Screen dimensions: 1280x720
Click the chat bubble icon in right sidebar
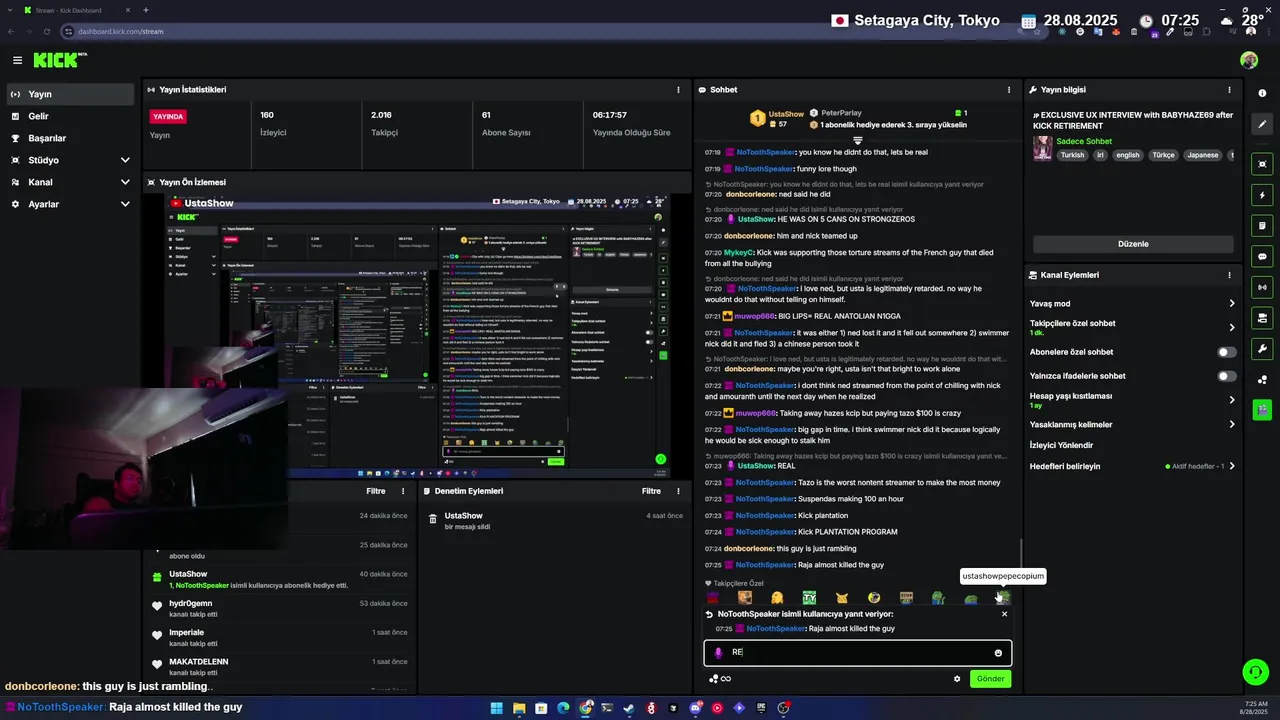pyautogui.click(x=1262, y=256)
